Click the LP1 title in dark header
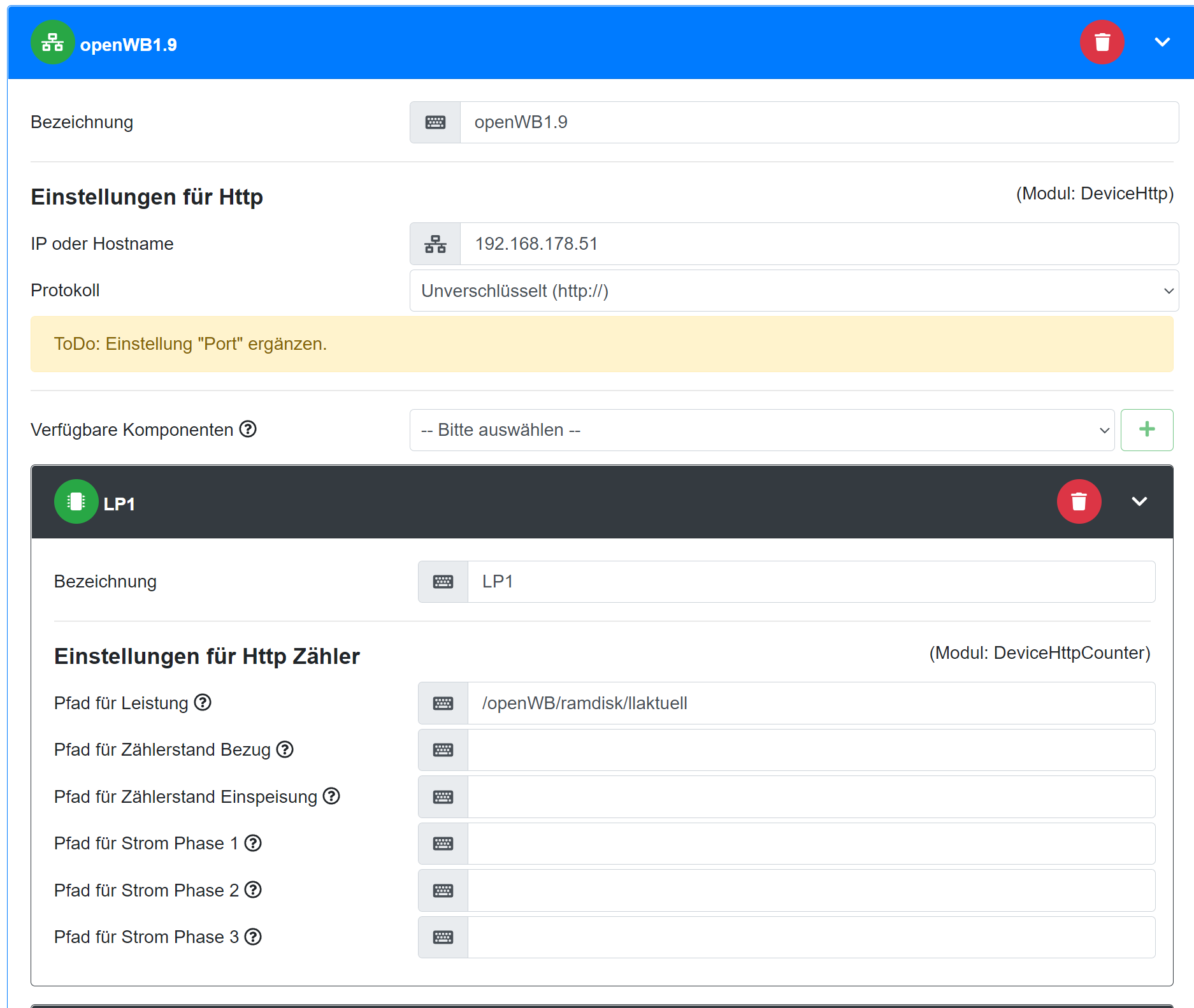The height and width of the screenshot is (1008, 1194). pos(119,504)
